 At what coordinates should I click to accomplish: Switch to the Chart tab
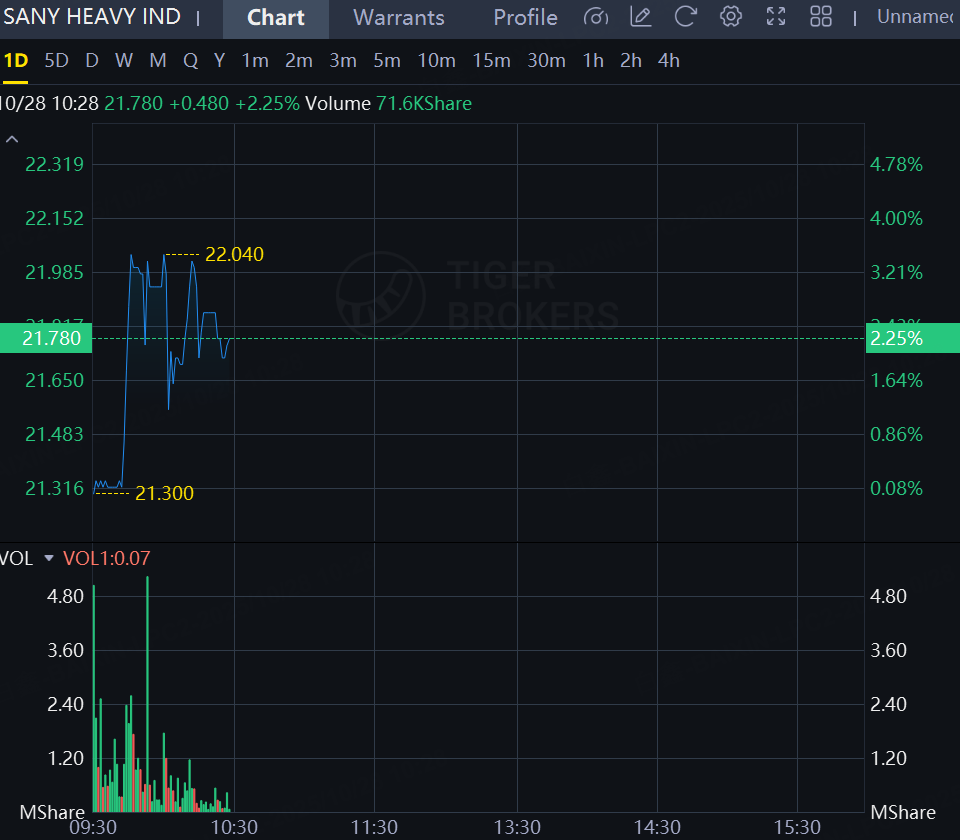pyautogui.click(x=276, y=18)
